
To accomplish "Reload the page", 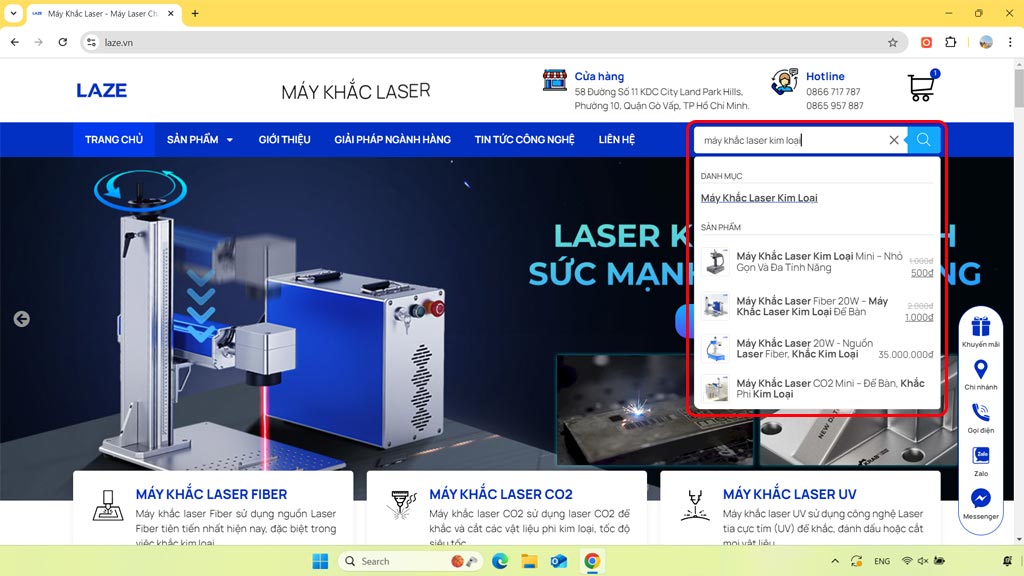I will coord(63,42).
